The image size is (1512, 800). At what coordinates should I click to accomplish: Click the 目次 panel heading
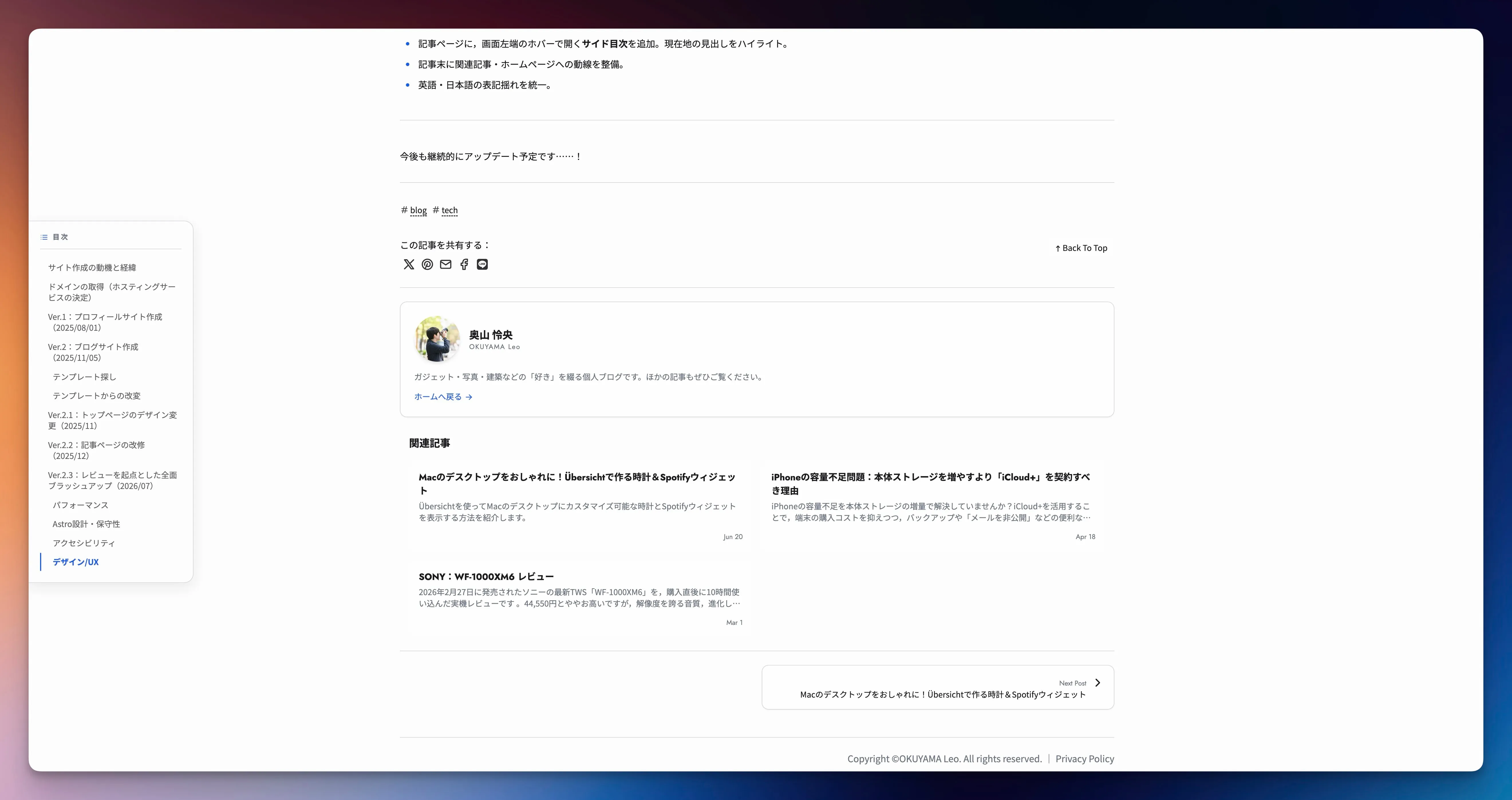(60, 237)
